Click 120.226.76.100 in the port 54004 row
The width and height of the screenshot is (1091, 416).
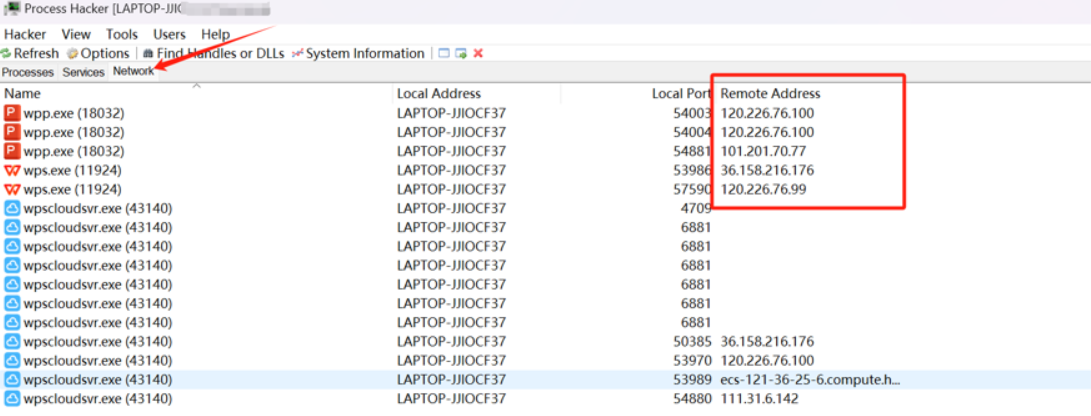point(767,131)
